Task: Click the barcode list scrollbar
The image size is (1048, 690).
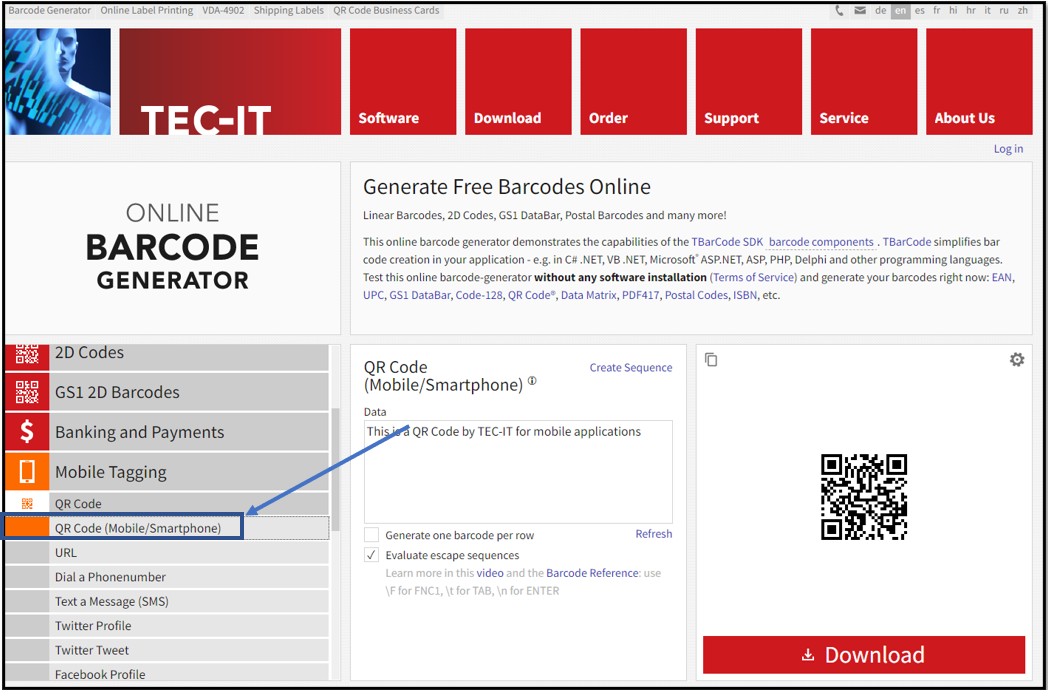Action: pos(336,469)
